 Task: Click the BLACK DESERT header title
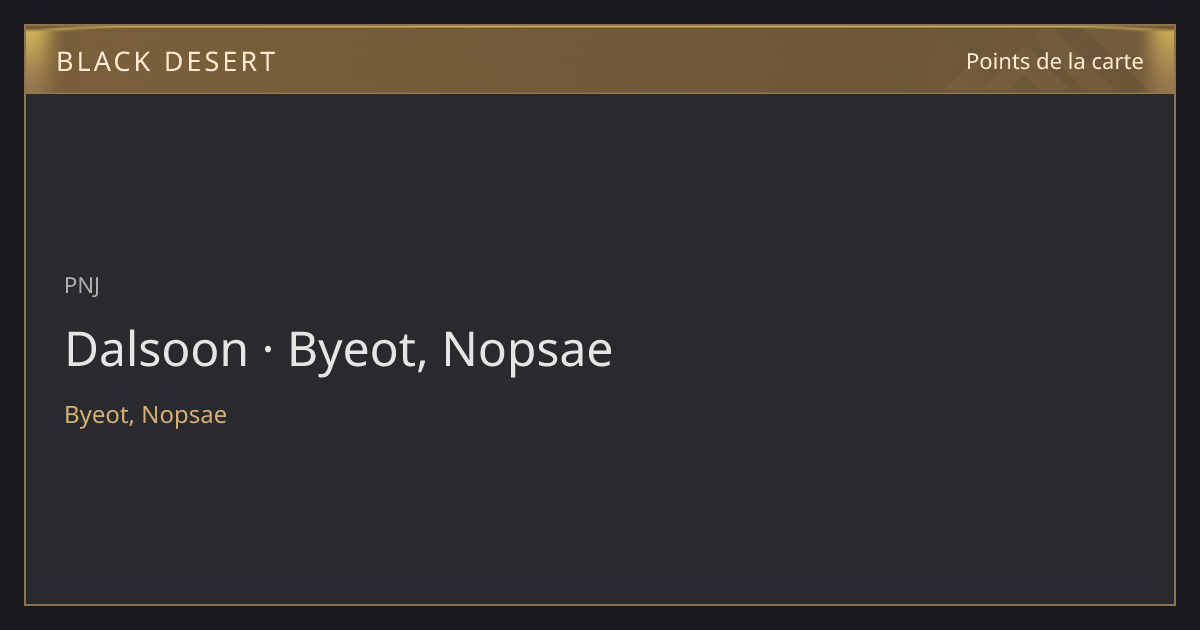point(166,61)
